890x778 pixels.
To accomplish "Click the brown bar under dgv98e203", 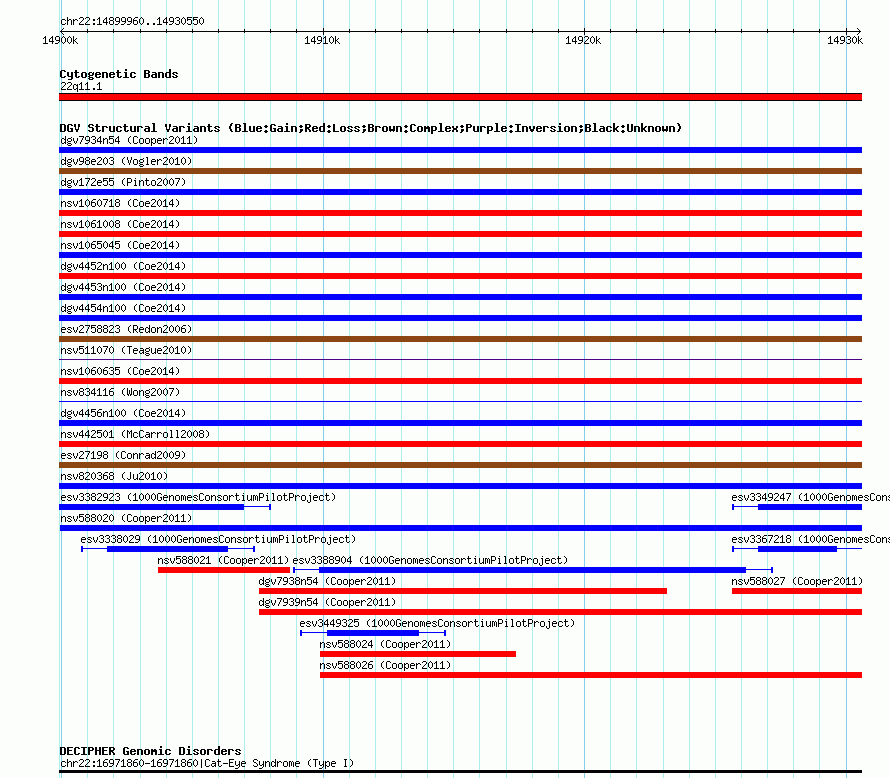I will click(460, 171).
